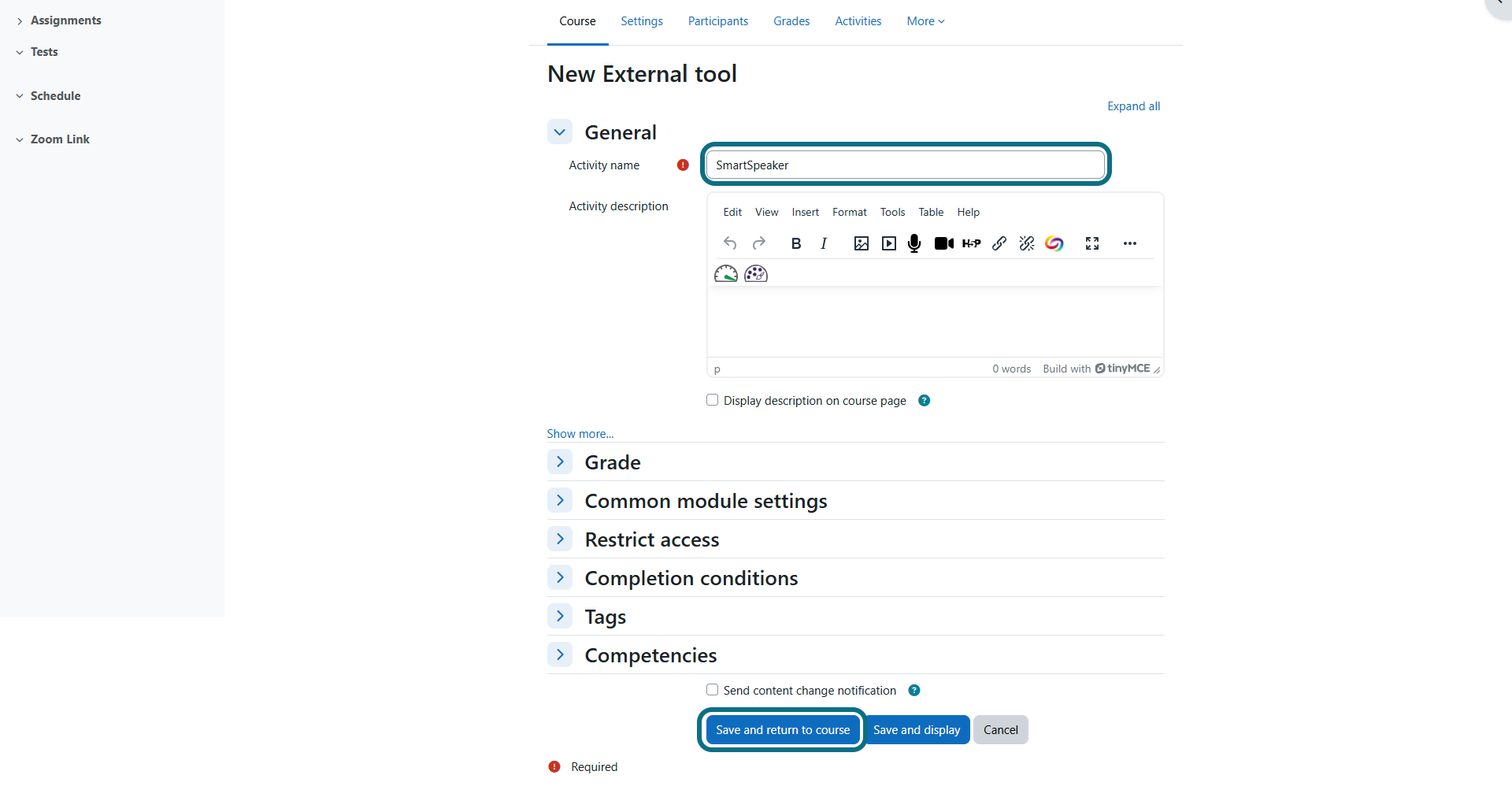Screen dimensions: 1512x786
Task: Collapse Schedule in course index
Action: (20, 96)
